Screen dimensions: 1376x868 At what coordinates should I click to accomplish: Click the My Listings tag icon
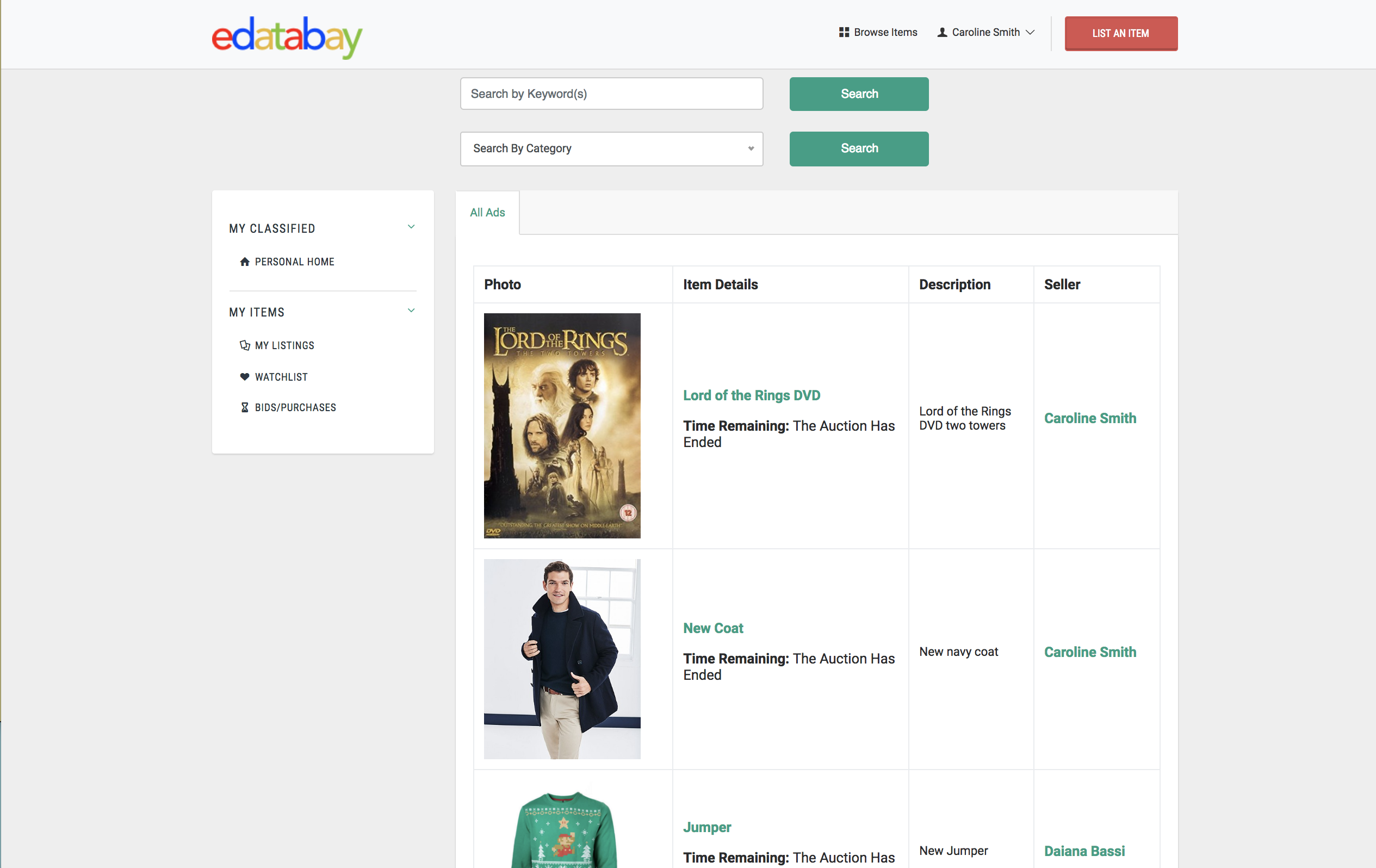(245, 345)
